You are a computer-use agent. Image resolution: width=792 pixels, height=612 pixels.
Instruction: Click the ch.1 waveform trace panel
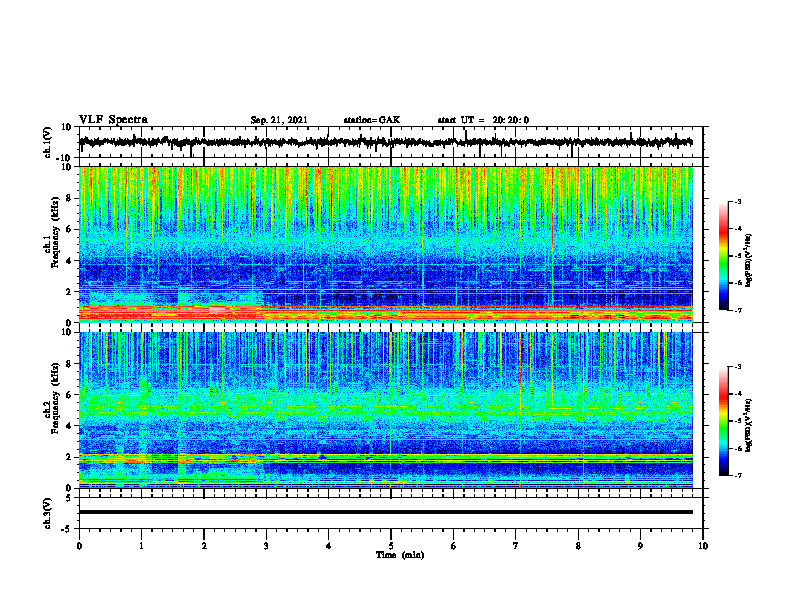[391, 142]
